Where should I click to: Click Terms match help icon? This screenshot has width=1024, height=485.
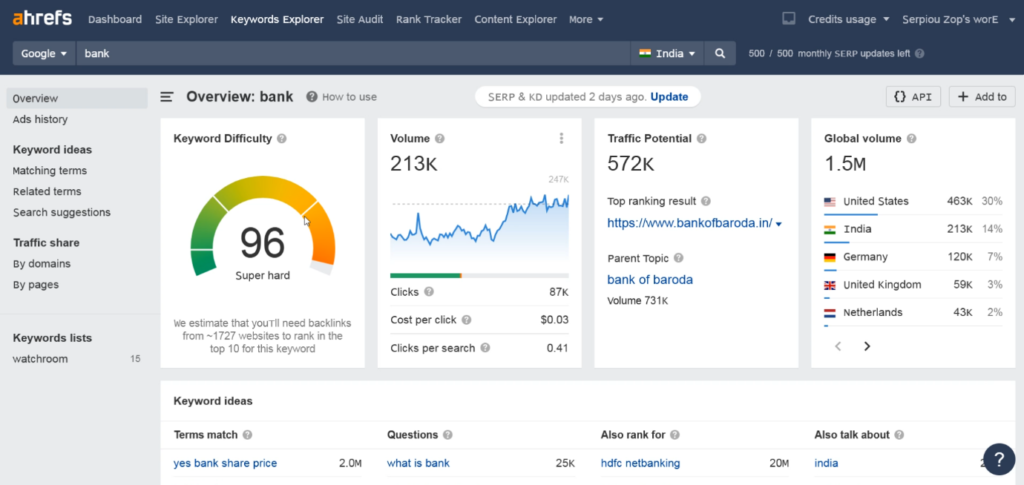(x=248, y=435)
